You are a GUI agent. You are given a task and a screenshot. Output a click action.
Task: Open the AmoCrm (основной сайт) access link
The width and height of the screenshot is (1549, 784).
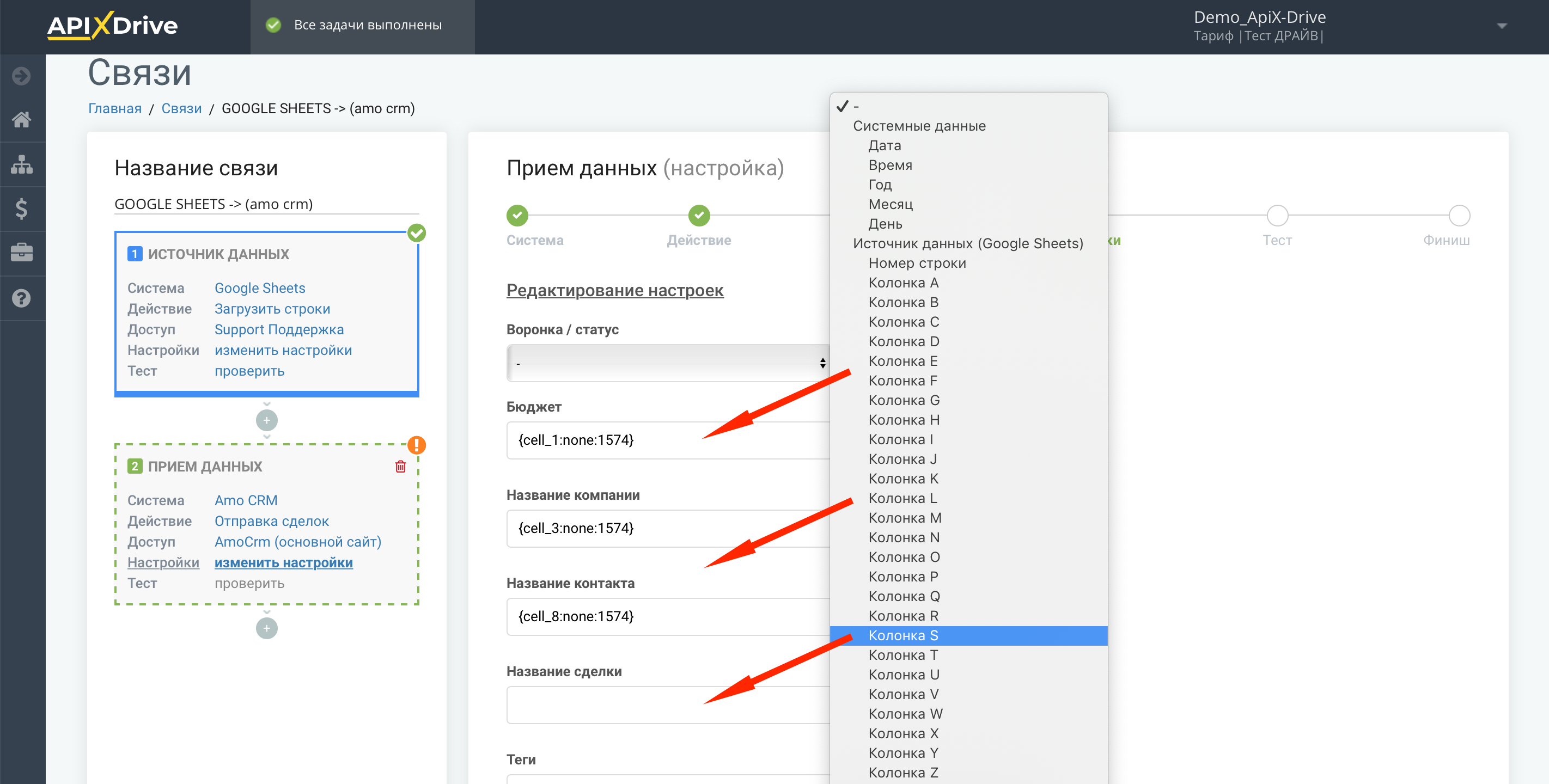[297, 542]
